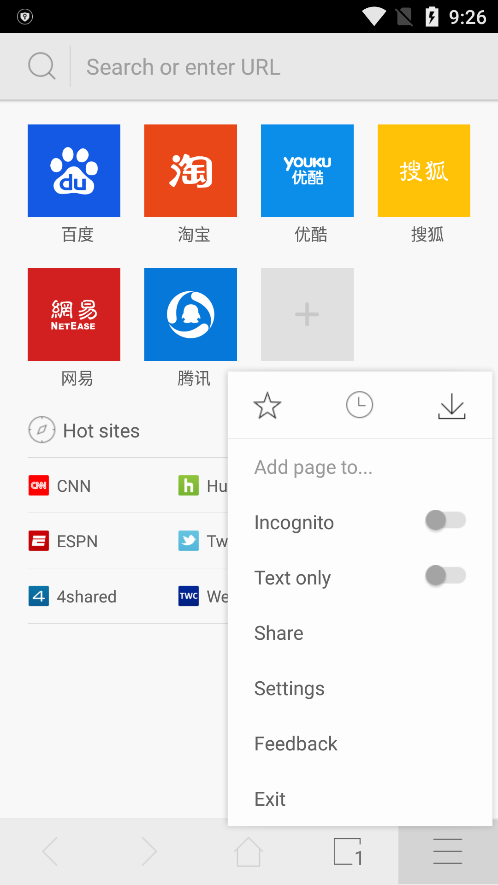Tap the 网易 label under NetEase tile
This screenshot has height=885, width=498.
pyautogui.click(x=77, y=378)
